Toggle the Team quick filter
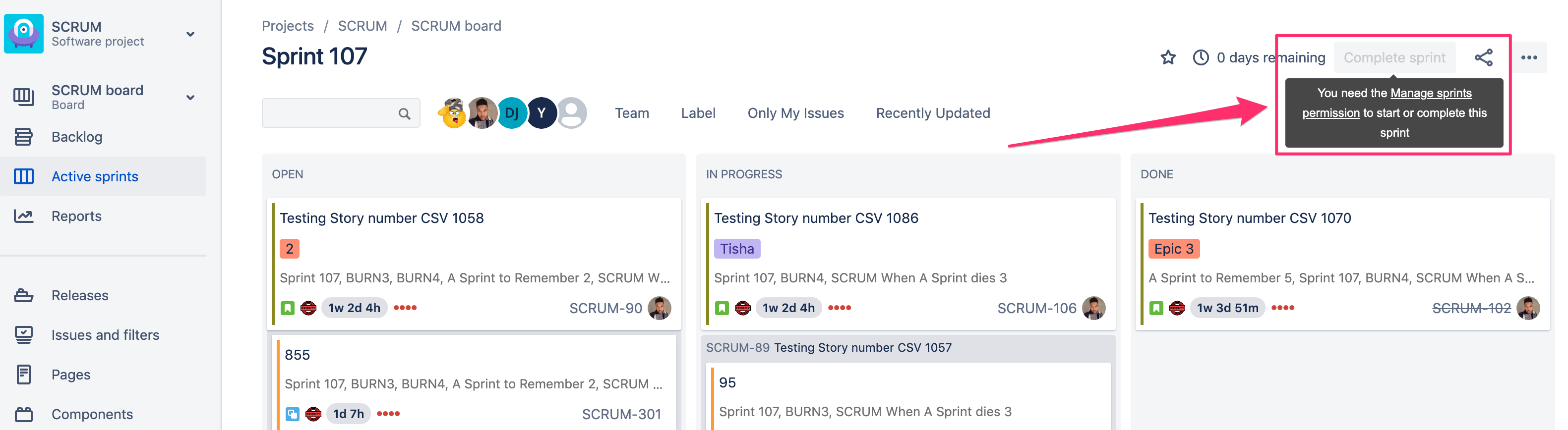The height and width of the screenshot is (430, 1568). (x=632, y=113)
